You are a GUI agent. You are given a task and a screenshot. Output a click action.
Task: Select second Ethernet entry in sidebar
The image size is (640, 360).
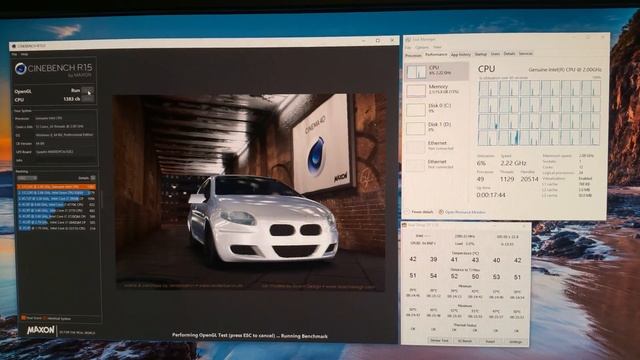437,164
